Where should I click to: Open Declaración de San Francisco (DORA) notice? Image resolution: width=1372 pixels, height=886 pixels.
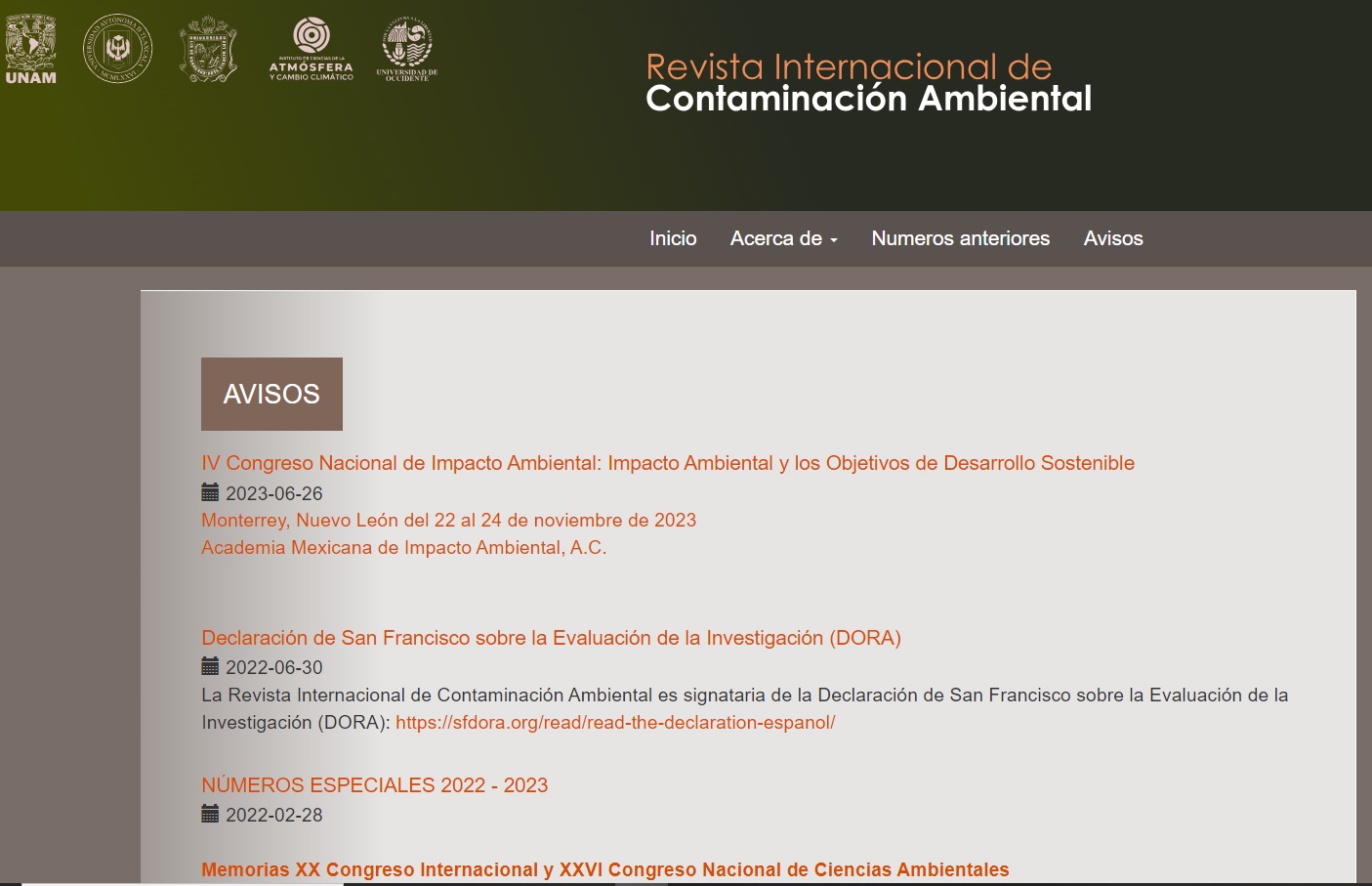[551, 638]
